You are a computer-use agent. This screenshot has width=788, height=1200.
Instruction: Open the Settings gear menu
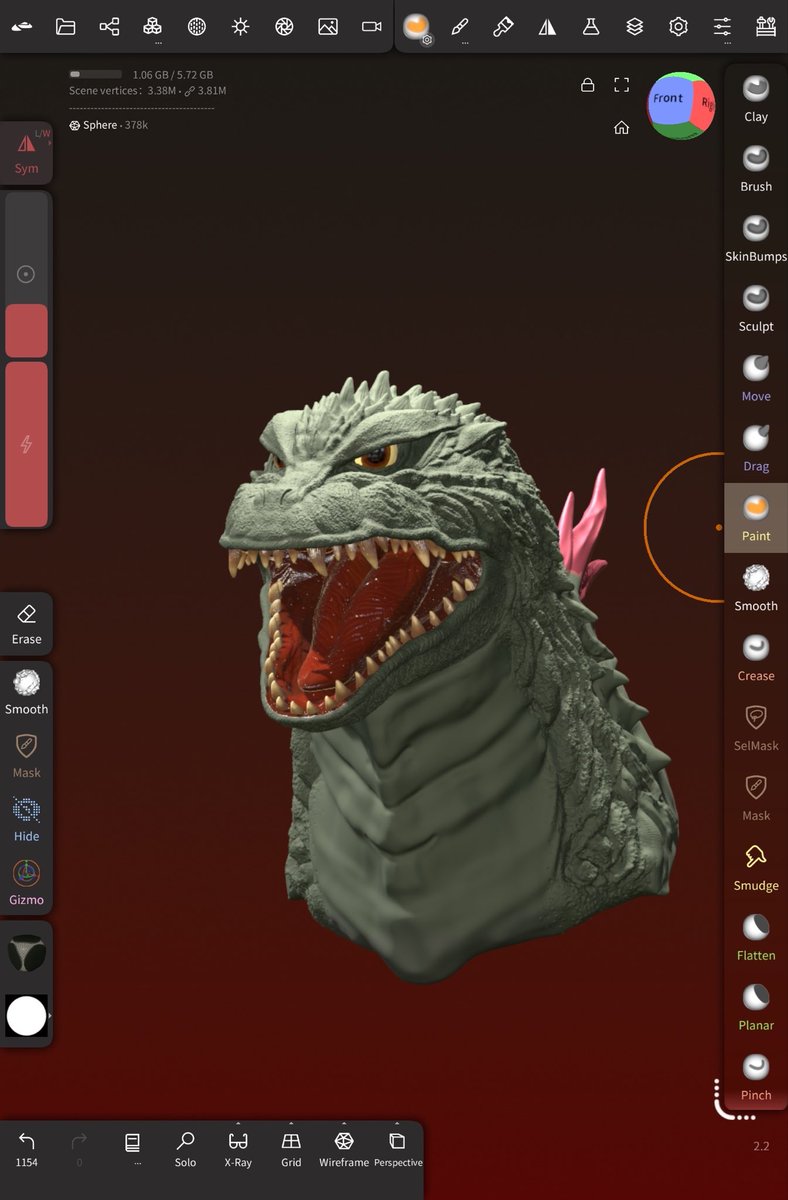(679, 27)
